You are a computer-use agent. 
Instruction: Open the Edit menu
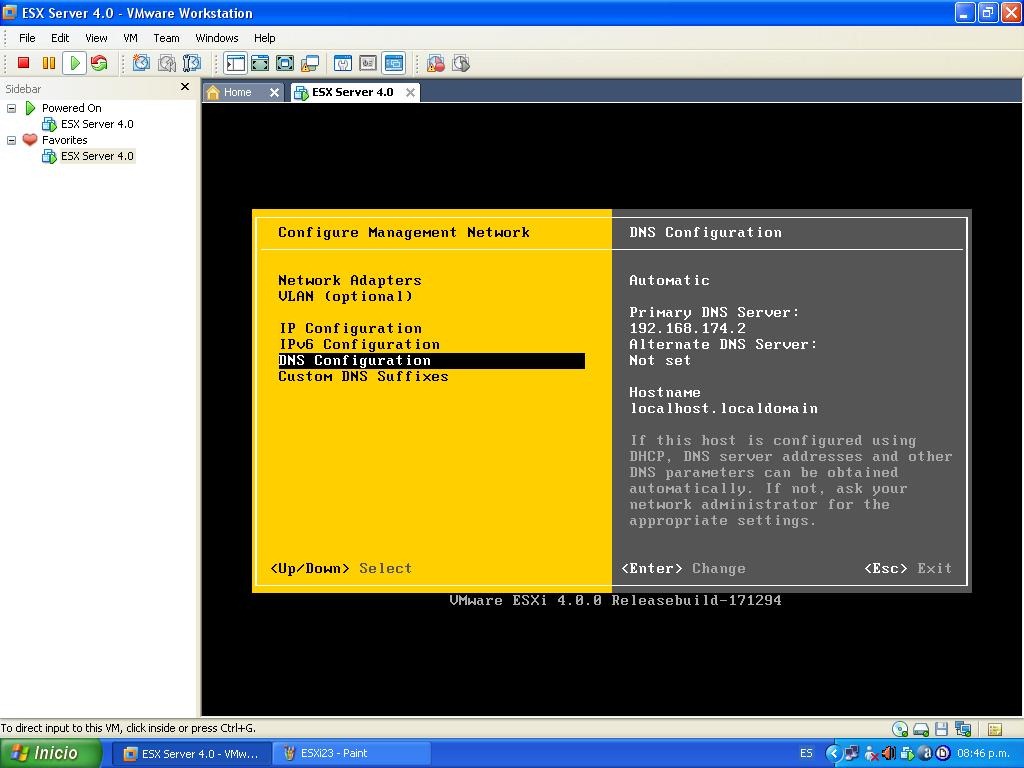point(60,38)
